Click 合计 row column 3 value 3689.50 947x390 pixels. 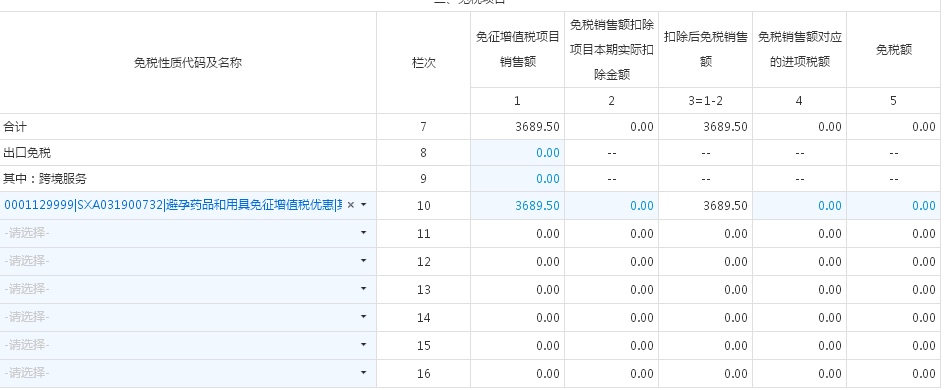pyautogui.click(x=725, y=127)
